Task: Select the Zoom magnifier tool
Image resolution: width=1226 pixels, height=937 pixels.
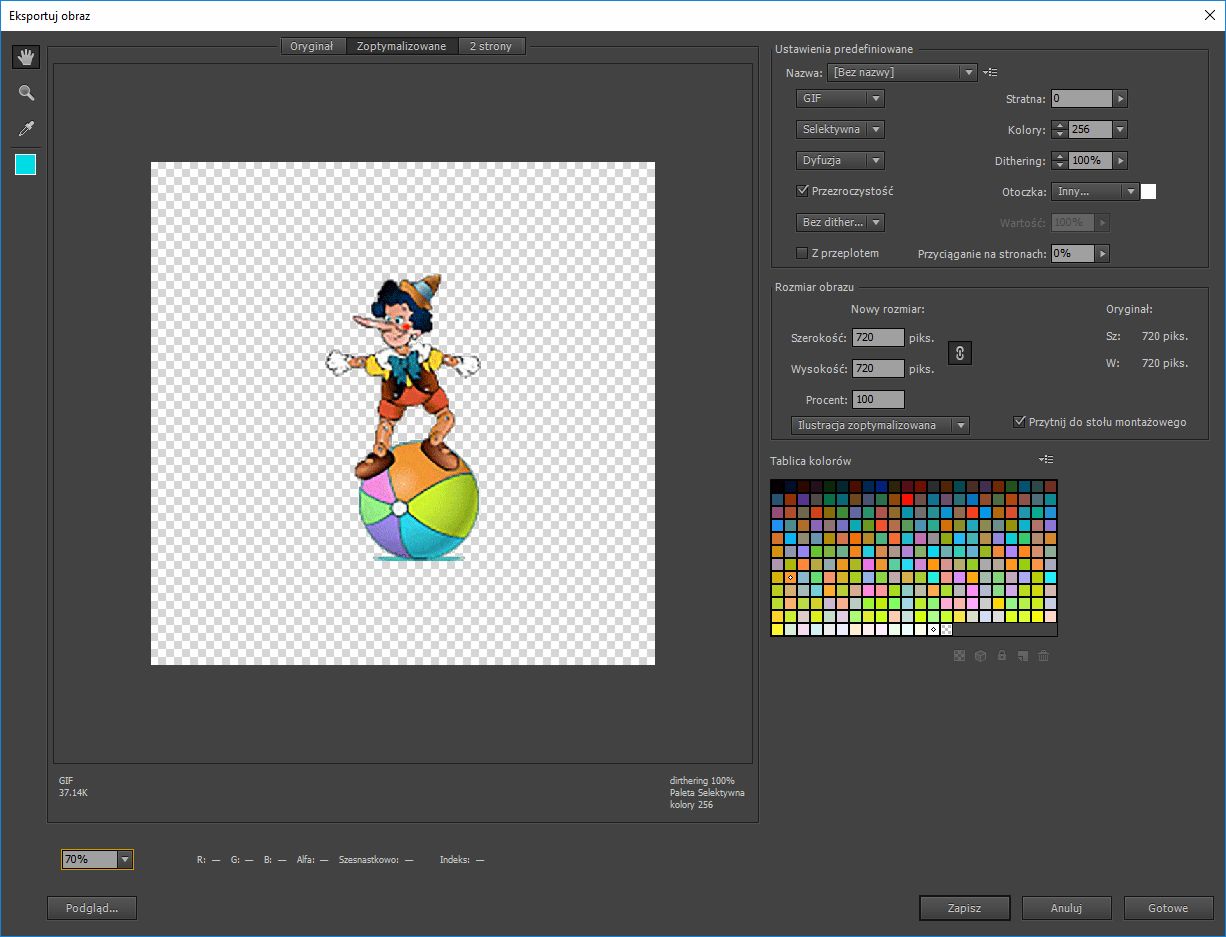Action: (26, 93)
